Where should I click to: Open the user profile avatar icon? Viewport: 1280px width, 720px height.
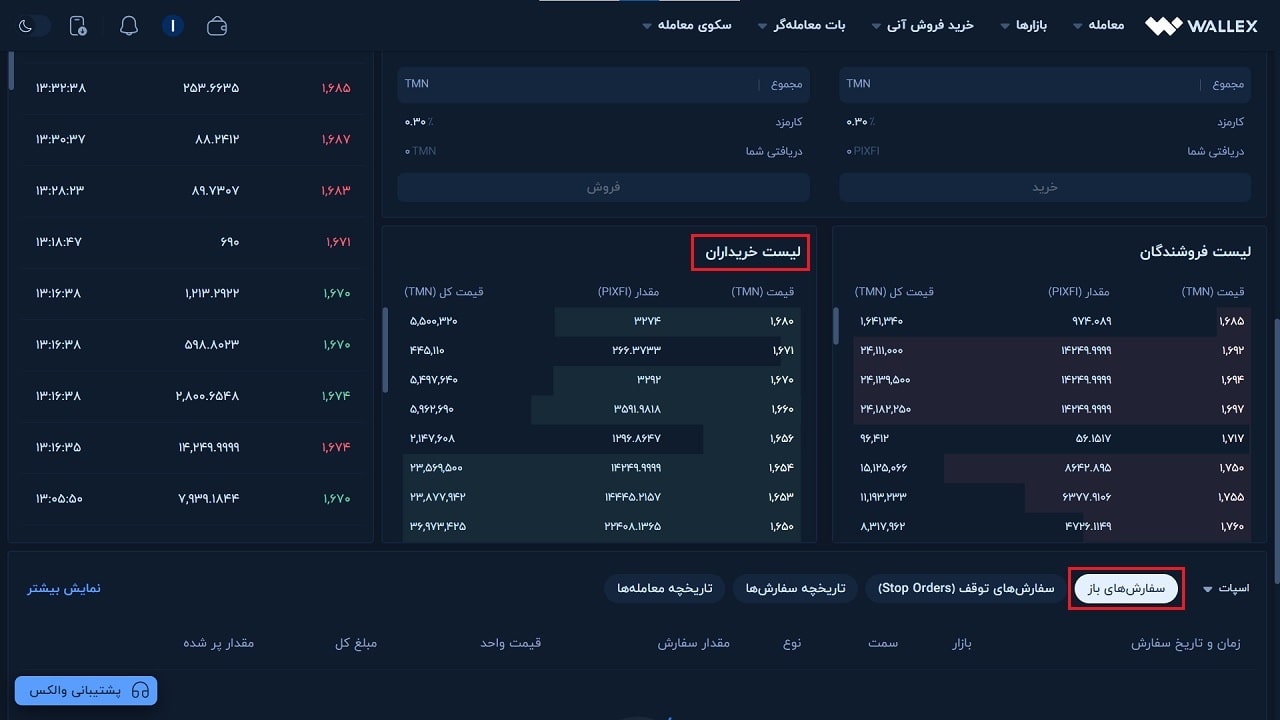[x=173, y=26]
